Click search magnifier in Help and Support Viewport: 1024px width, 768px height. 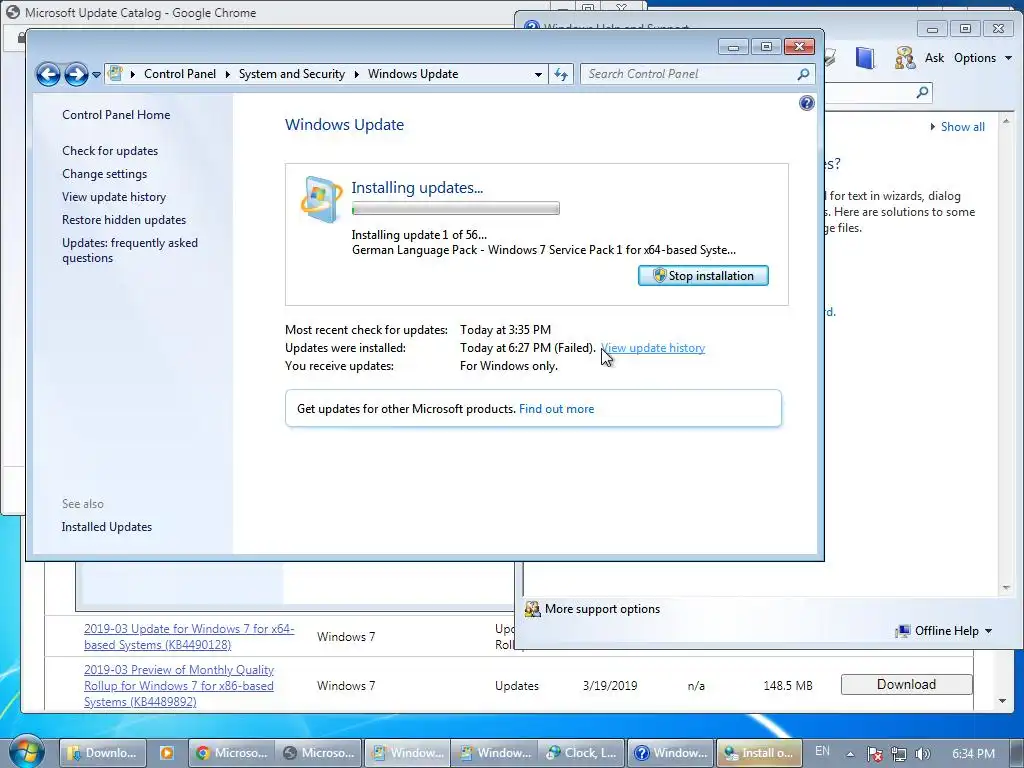click(922, 92)
